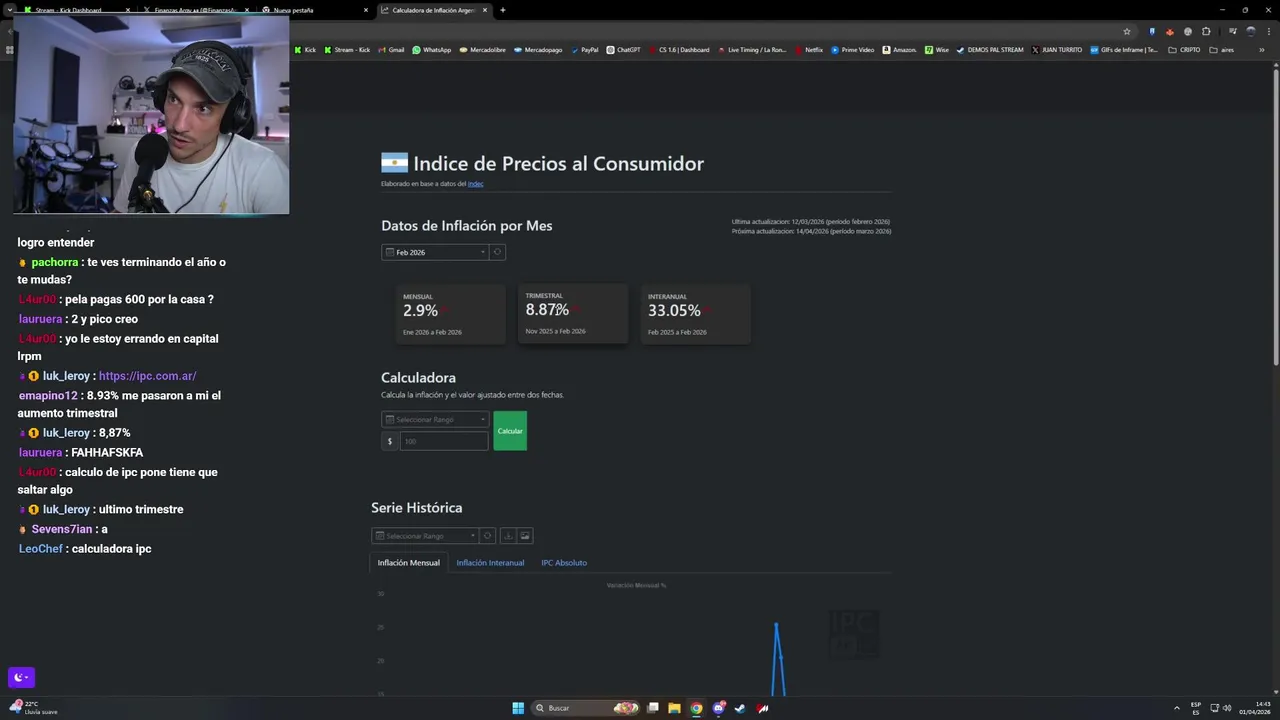1280x720 pixels.
Task: Open the Stream - Kick bookmark
Action: click(347, 50)
